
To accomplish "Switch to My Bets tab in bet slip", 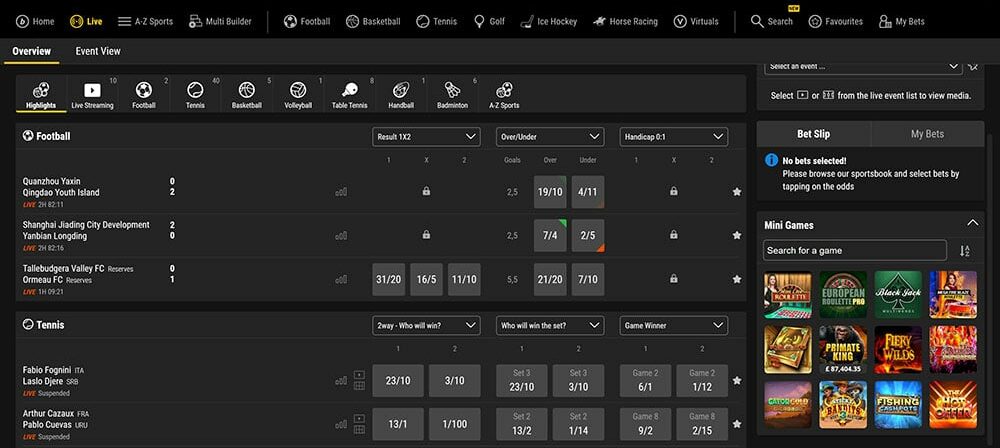I will (927, 134).
